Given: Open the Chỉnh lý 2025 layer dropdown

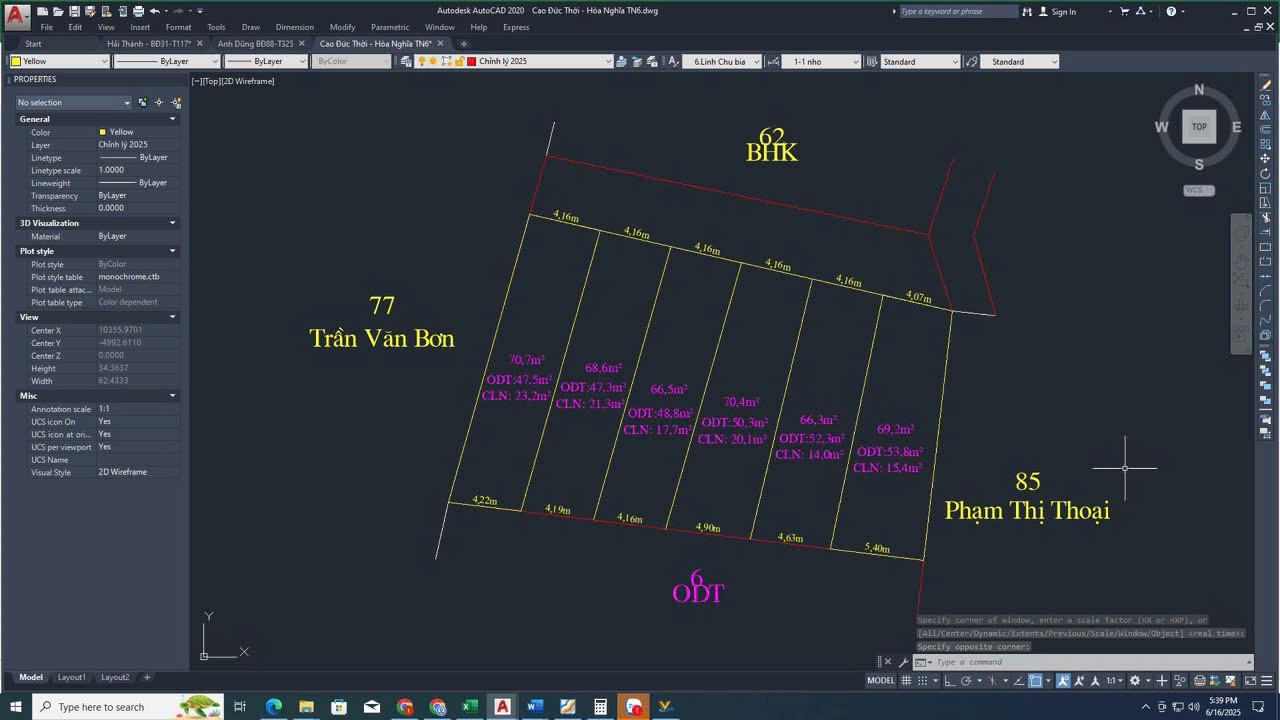Looking at the screenshot, I should (608, 62).
